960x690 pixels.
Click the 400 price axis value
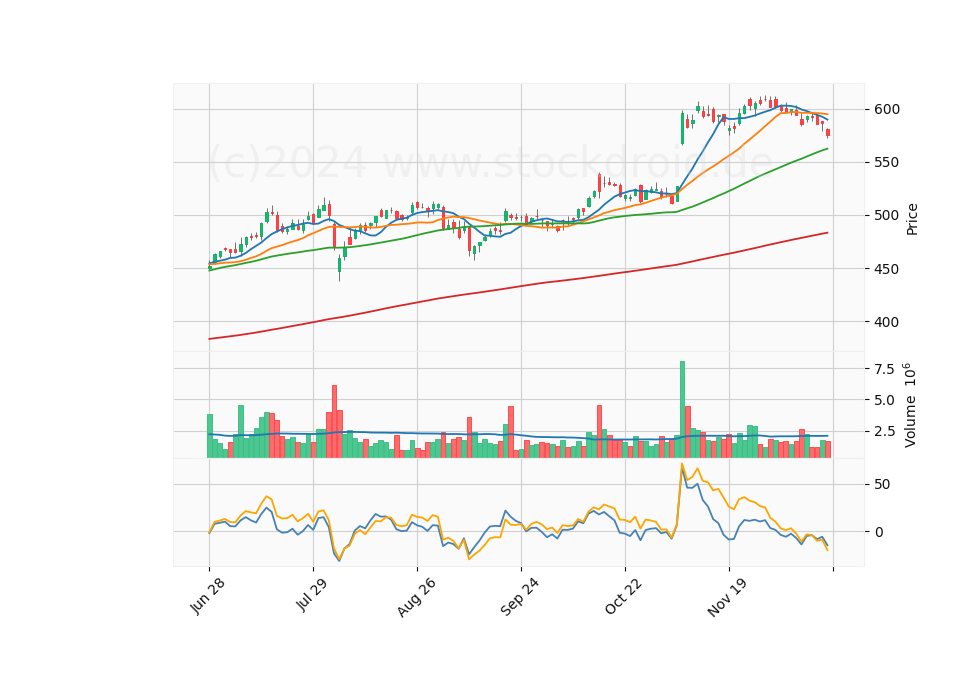tap(887, 321)
